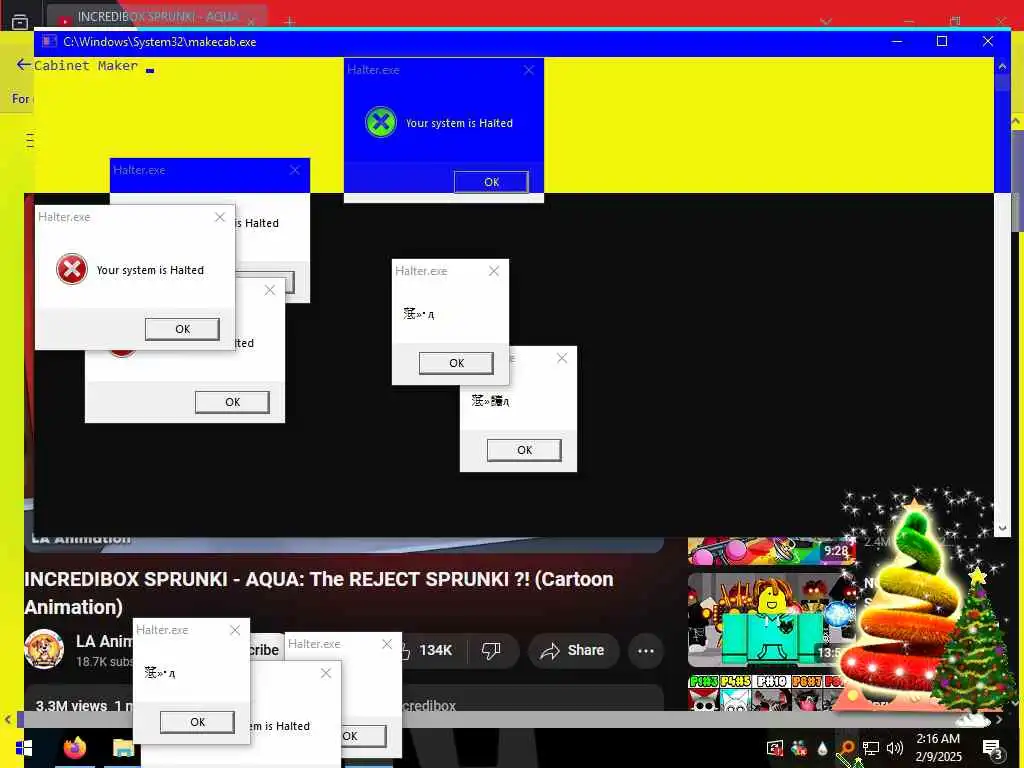
Task: Minimize the makecab.exe console window
Action: 897,41
